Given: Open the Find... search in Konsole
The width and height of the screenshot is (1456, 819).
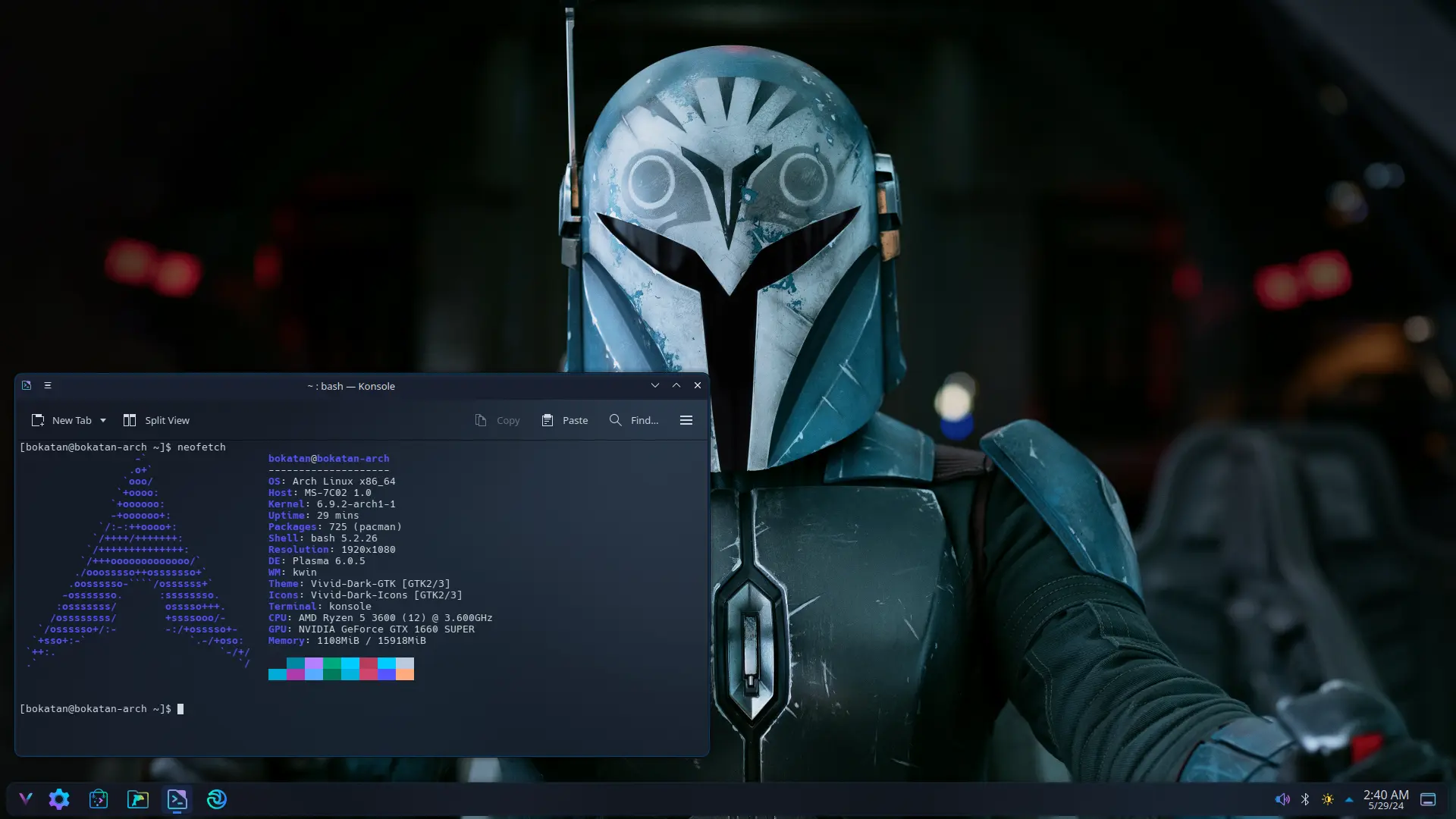Looking at the screenshot, I should point(634,420).
